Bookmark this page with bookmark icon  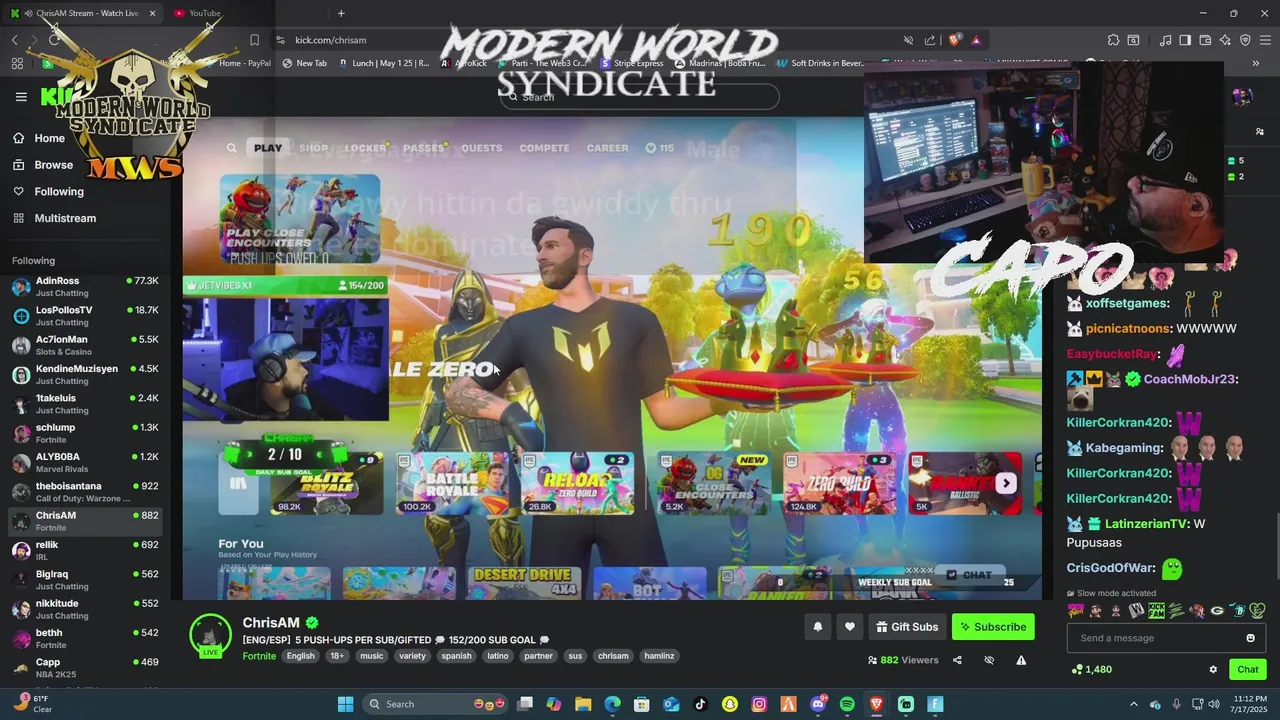(x=254, y=40)
